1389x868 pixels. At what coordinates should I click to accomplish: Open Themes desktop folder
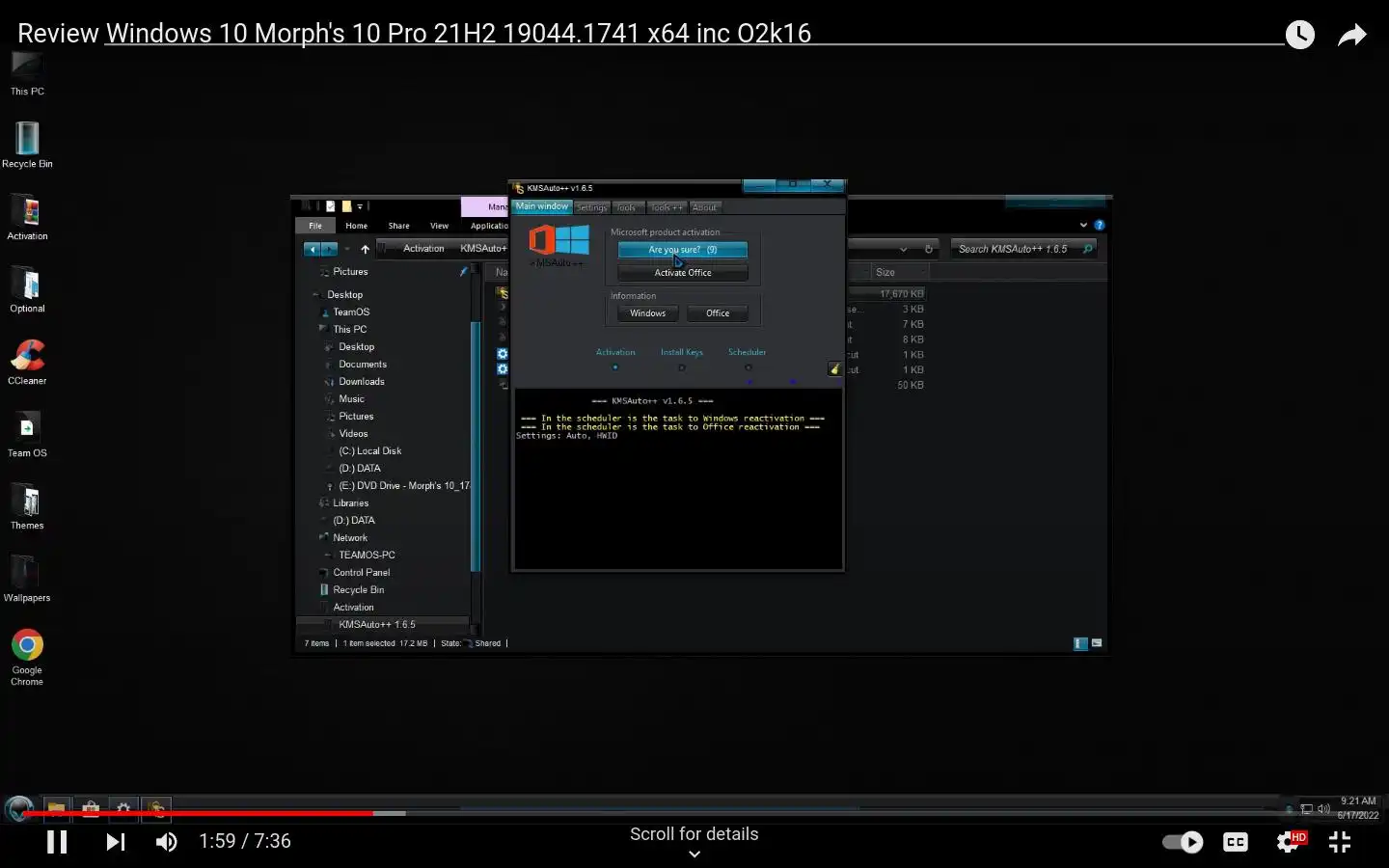click(x=27, y=506)
